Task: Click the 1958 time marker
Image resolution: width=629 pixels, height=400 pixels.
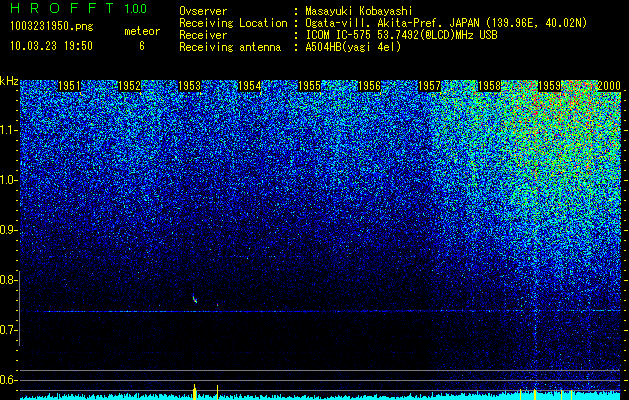Action: coord(489,86)
